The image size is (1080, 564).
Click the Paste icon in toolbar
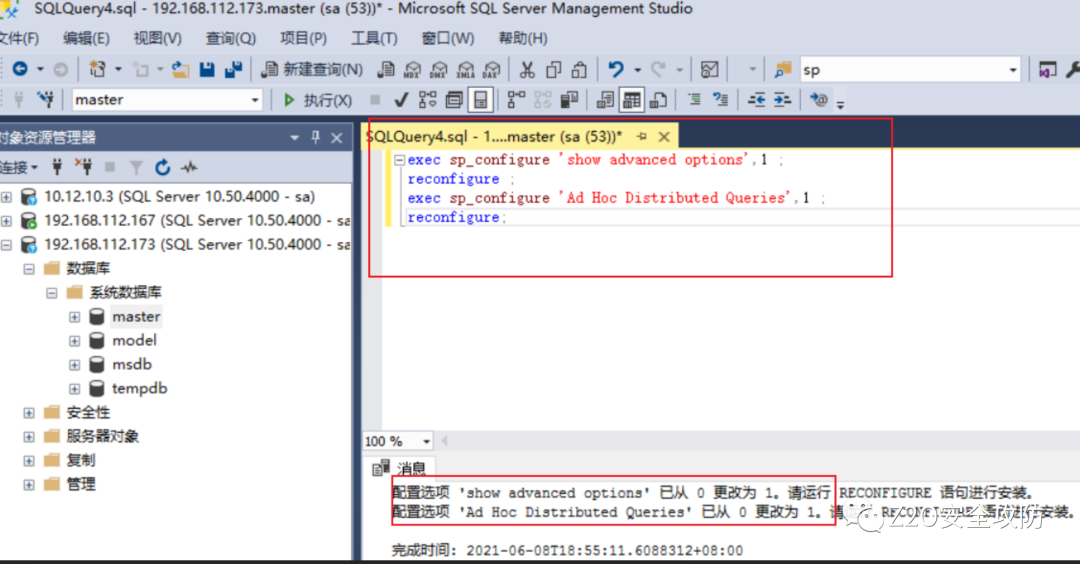pos(579,69)
